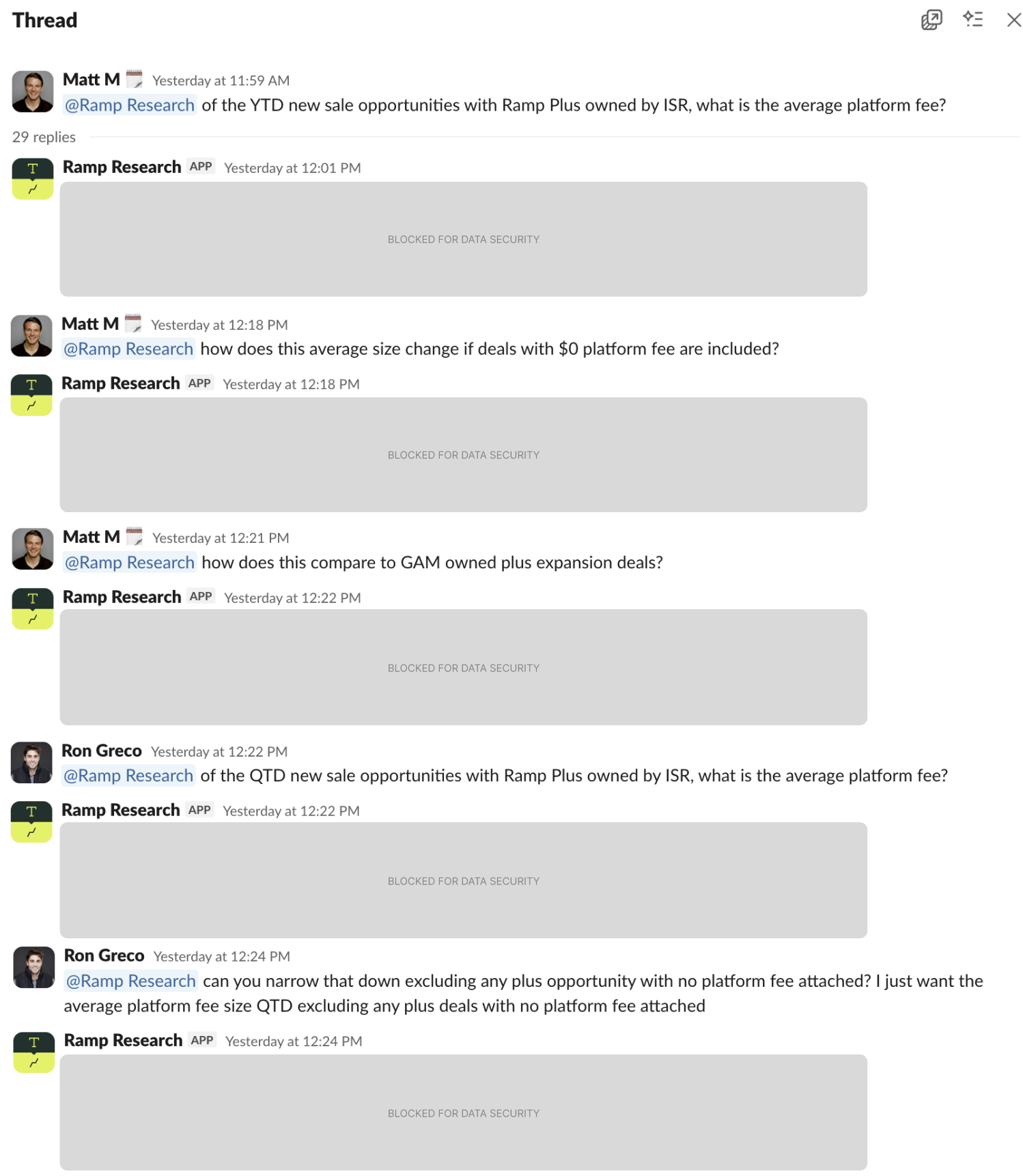This screenshot has height=1176, width=1023.
Task: Select the Ramp Research bot icon on last reply
Action: [x=31, y=1052]
